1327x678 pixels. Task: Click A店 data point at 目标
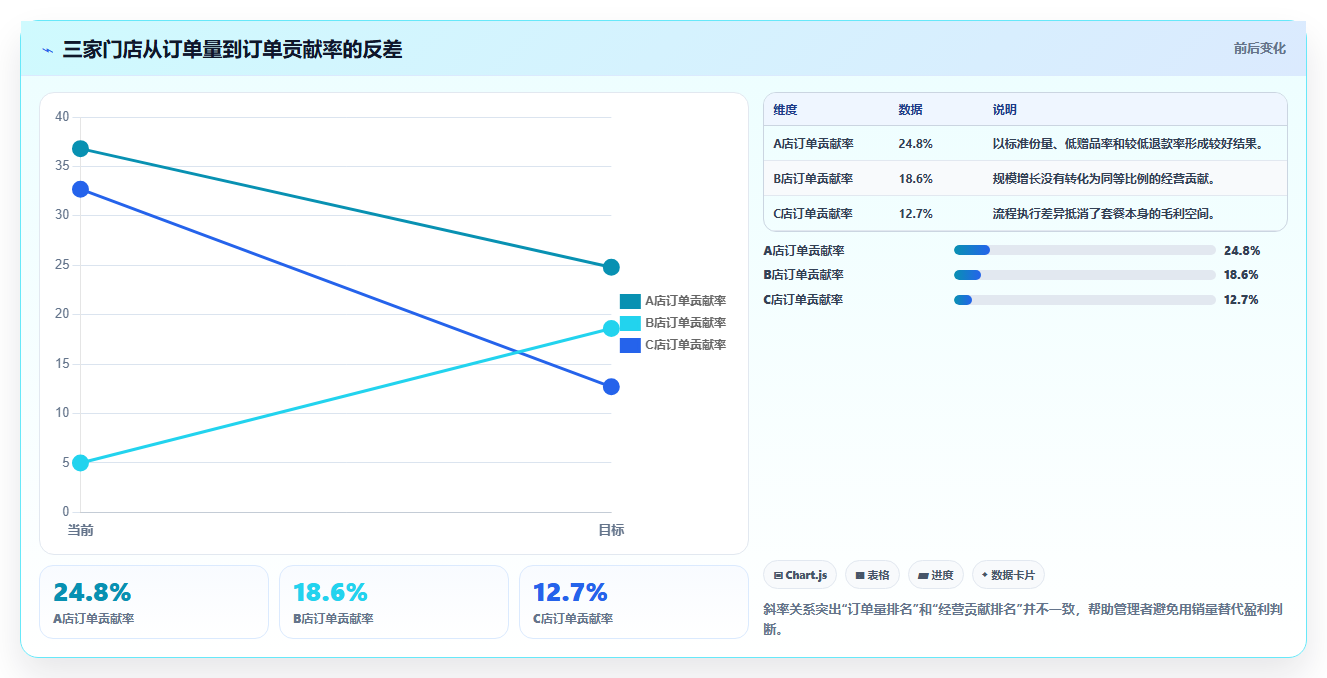611,267
